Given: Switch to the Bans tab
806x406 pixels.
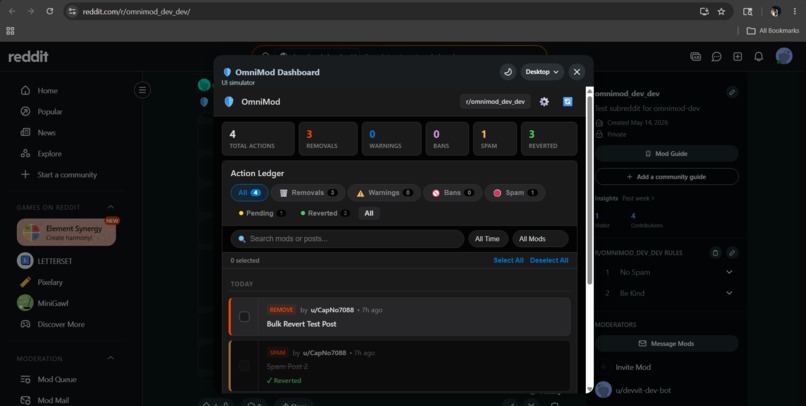Looking at the screenshot, I should tap(452, 193).
